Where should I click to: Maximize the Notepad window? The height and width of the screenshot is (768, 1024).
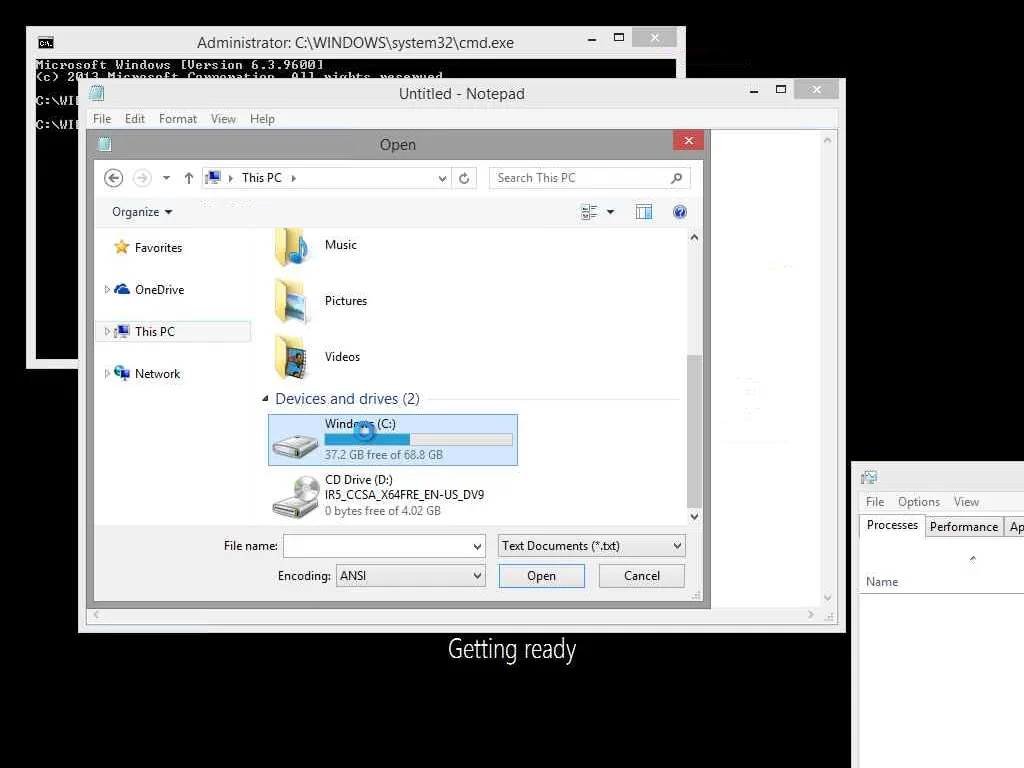pos(781,89)
